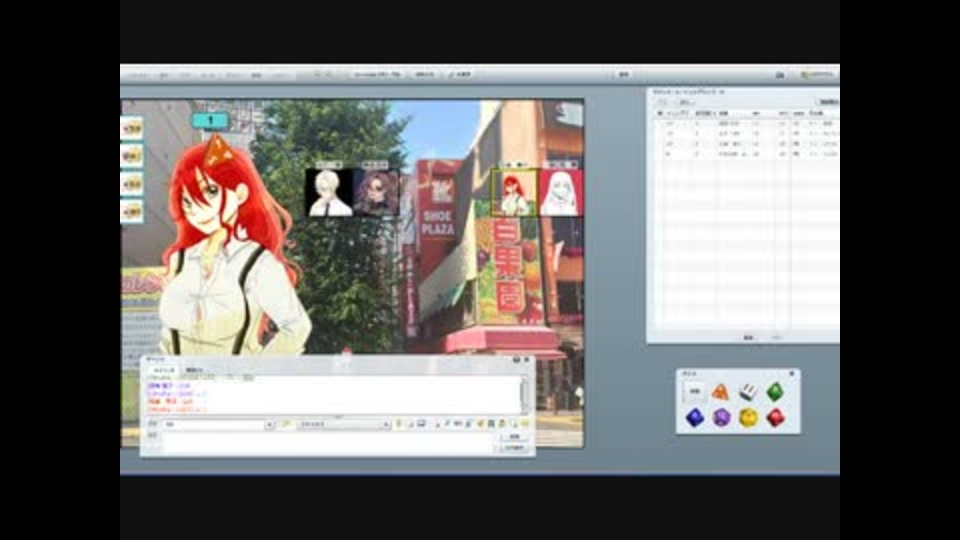Select the white-haired man character piece
Screen dimensions: 960x540
click(x=329, y=192)
